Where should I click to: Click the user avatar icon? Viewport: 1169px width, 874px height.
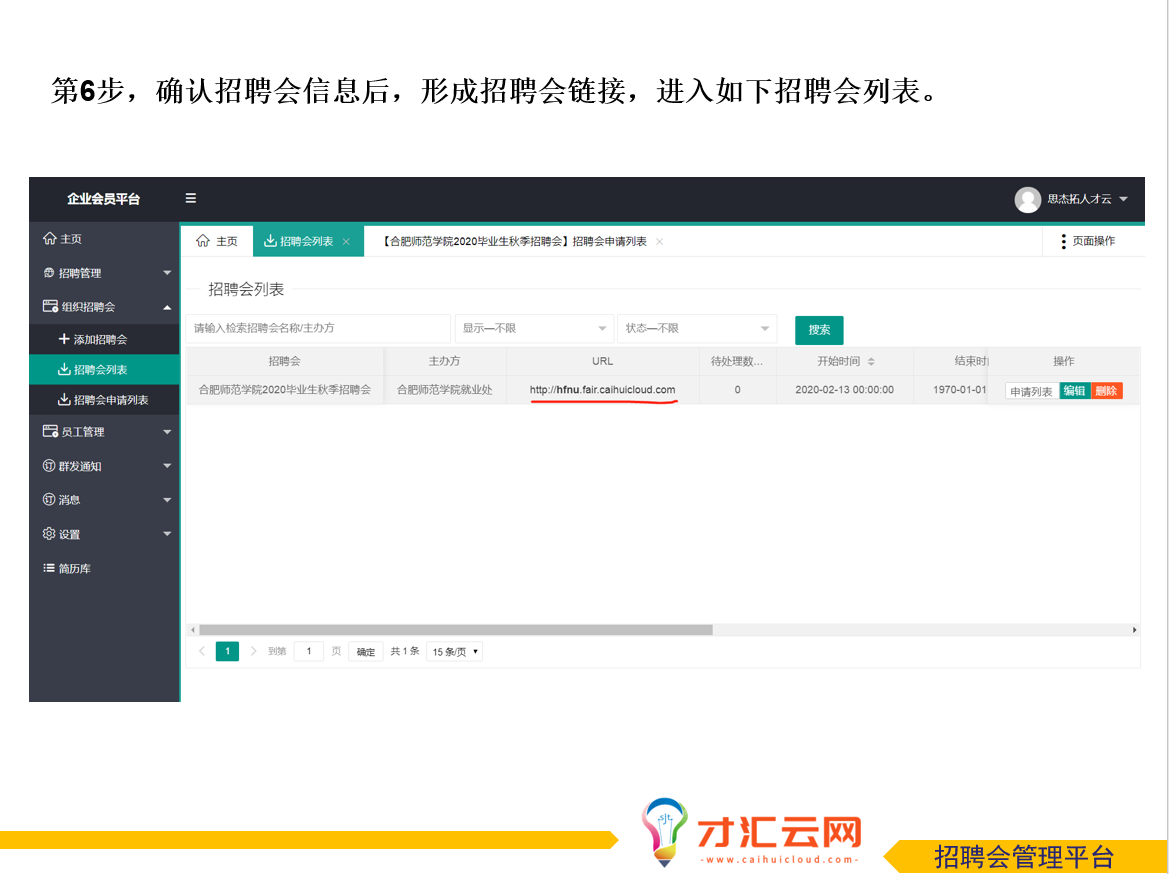[1027, 200]
